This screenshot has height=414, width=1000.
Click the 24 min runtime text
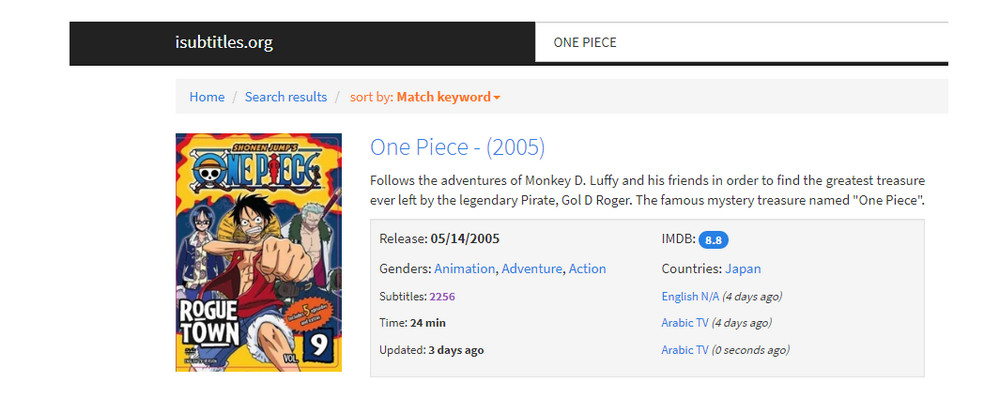[428, 323]
